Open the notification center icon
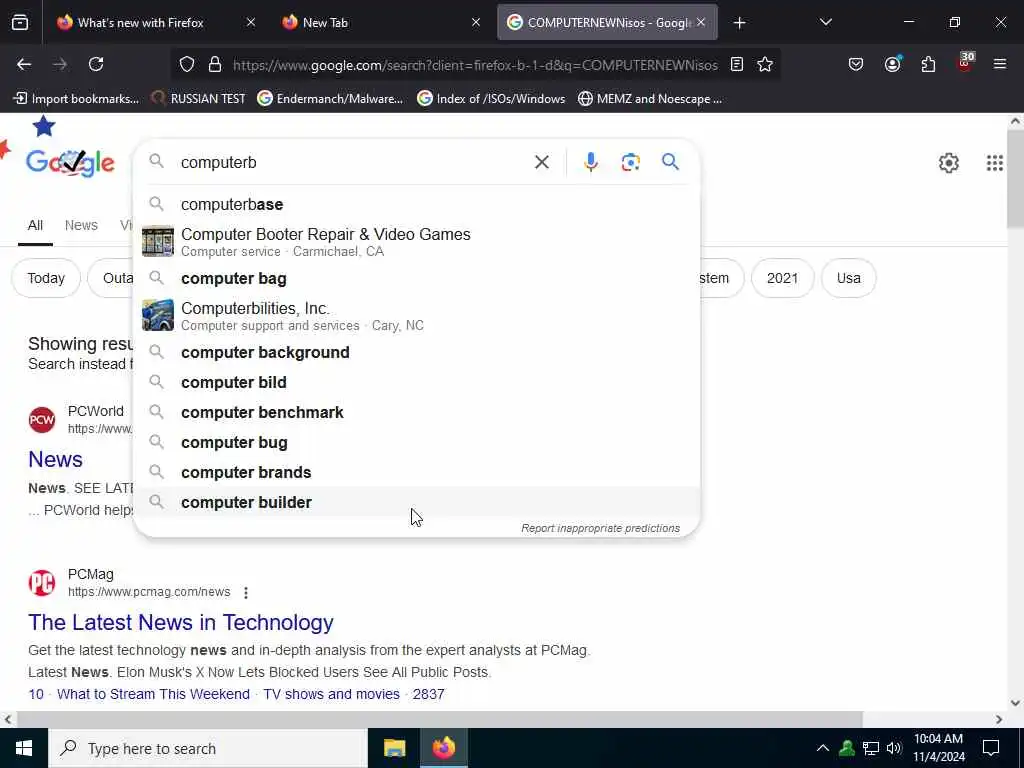The image size is (1024, 768). point(991,748)
